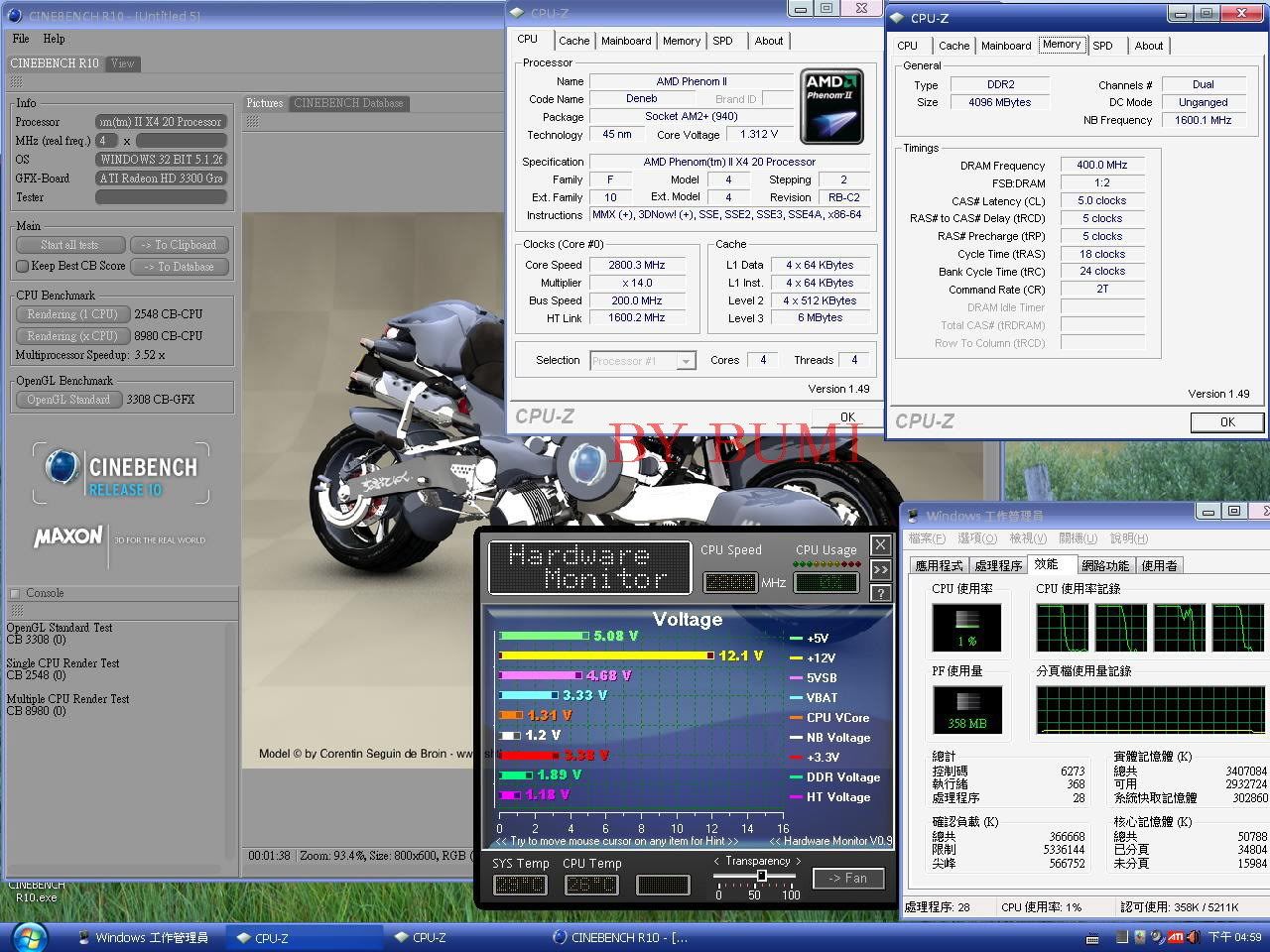Click Windows 工作管理員 taskbar button

click(x=145, y=938)
